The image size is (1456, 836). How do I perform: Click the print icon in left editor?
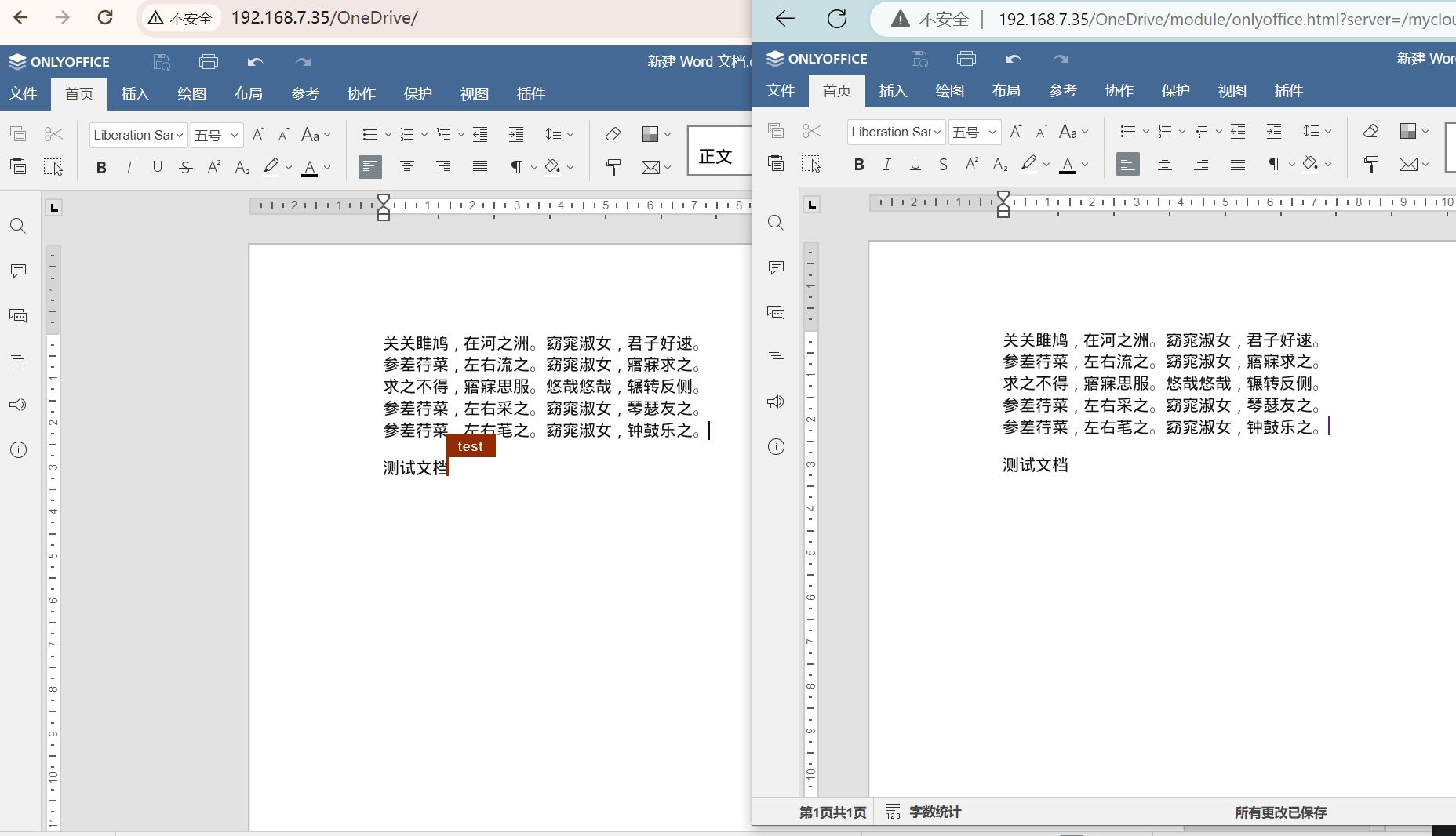tap(208, 62)
